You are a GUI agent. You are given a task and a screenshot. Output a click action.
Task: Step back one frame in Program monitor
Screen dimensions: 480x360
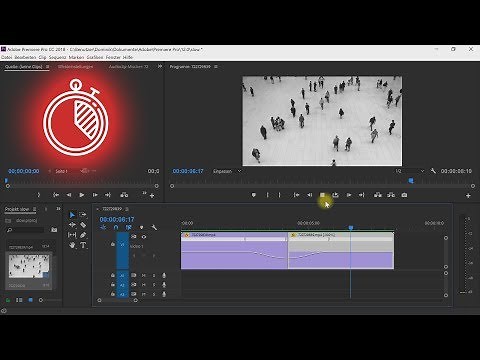[x=310, y=195]
